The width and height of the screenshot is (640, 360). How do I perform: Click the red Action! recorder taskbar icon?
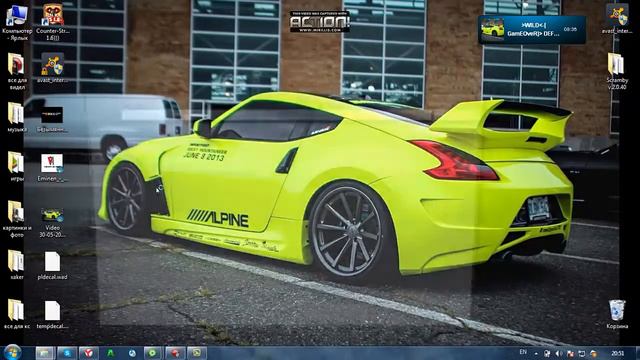tap(175, 353)
